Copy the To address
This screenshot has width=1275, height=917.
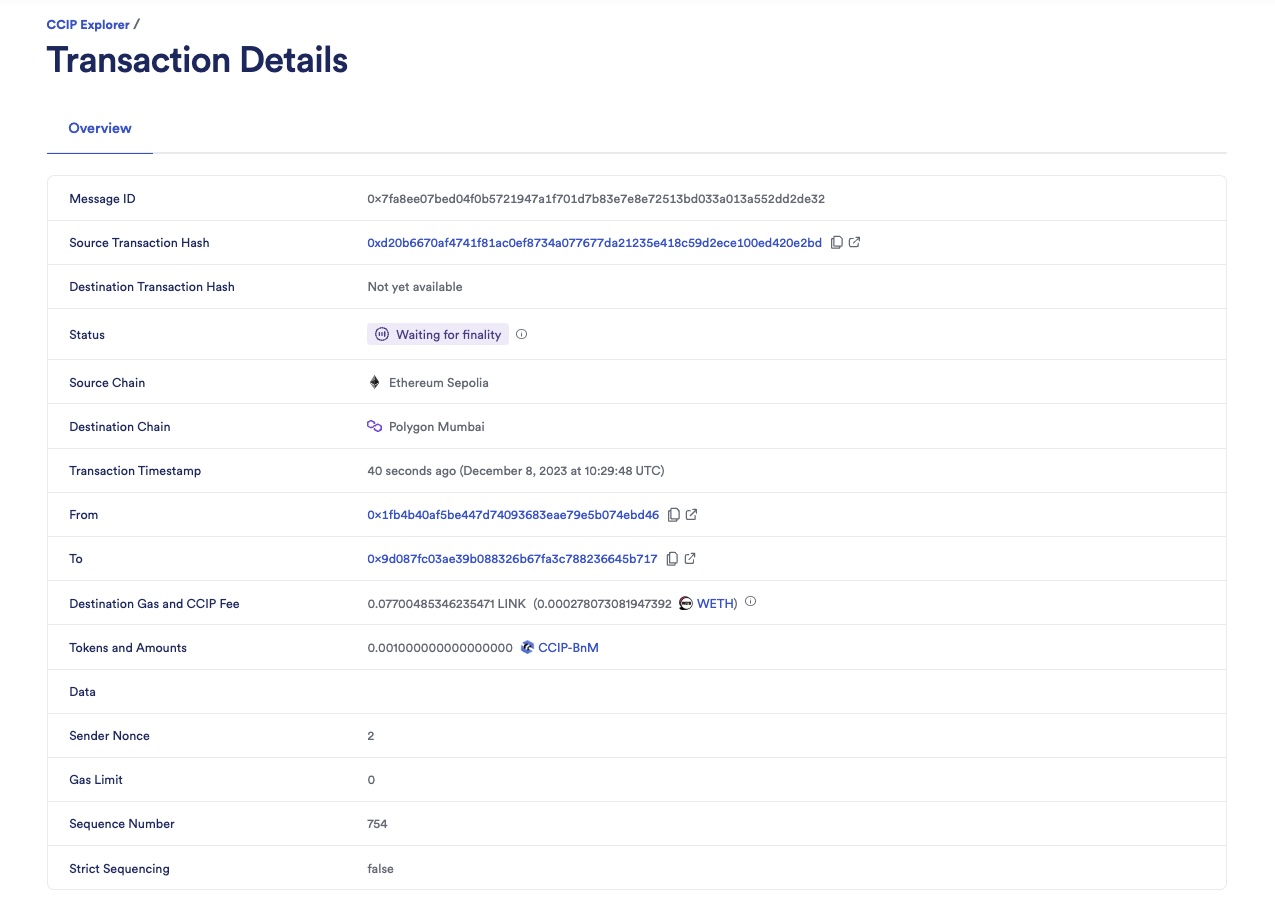[x=672, y=559]
